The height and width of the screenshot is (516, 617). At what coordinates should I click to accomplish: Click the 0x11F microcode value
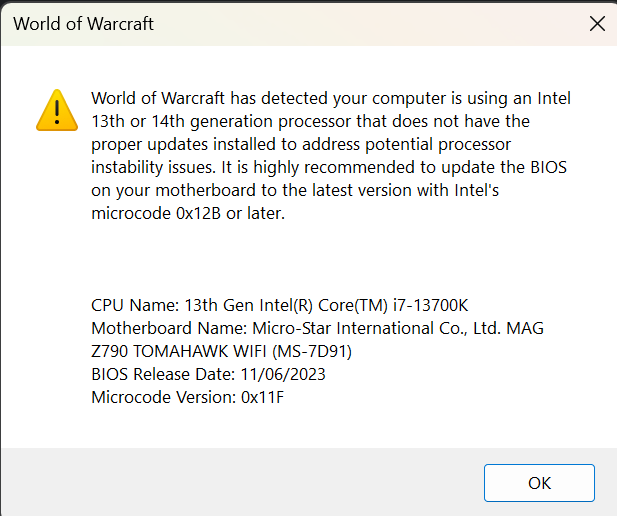point(262,397)
